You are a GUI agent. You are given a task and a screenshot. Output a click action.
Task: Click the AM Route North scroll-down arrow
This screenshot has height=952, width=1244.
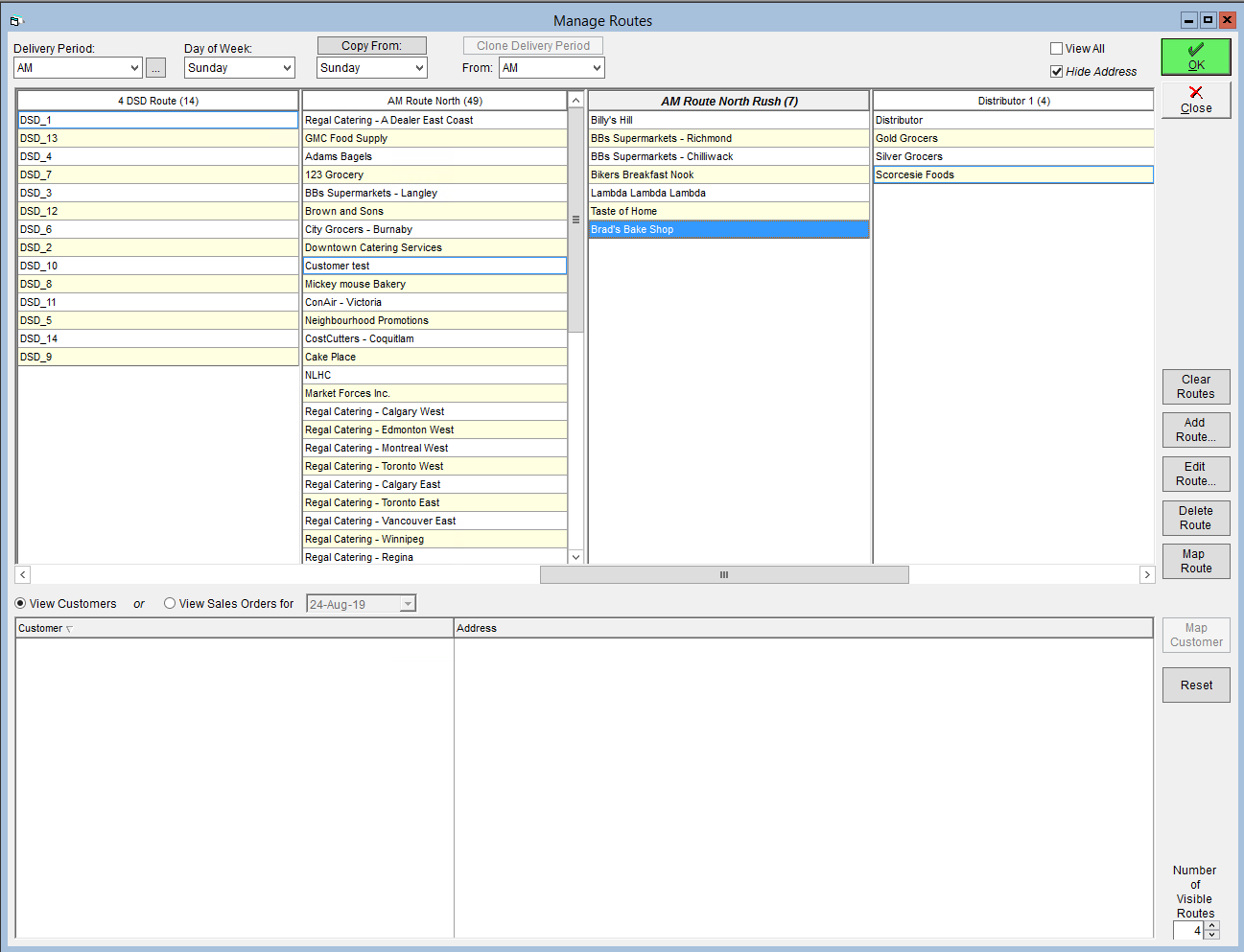coord(575,557)
